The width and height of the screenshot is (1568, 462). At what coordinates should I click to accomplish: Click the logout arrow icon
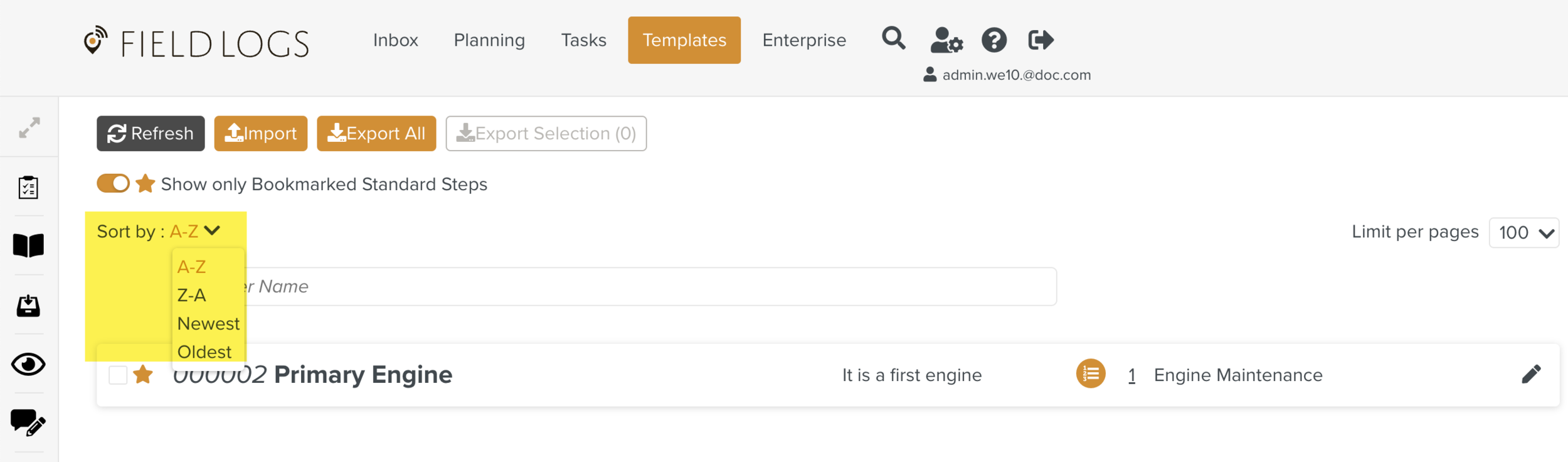[x=1041, y=40]
